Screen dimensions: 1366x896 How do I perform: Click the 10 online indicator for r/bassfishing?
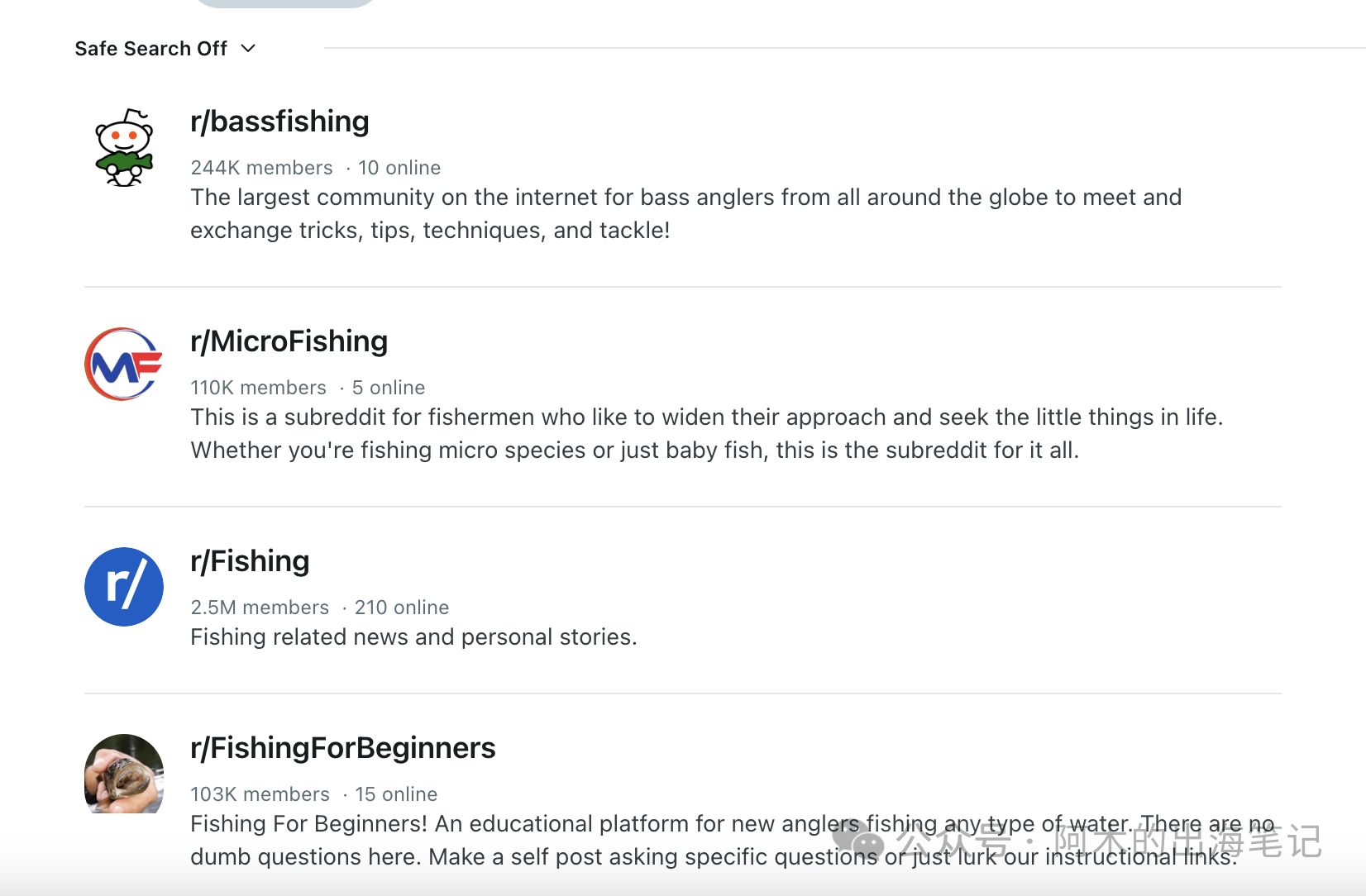[399, 168]
